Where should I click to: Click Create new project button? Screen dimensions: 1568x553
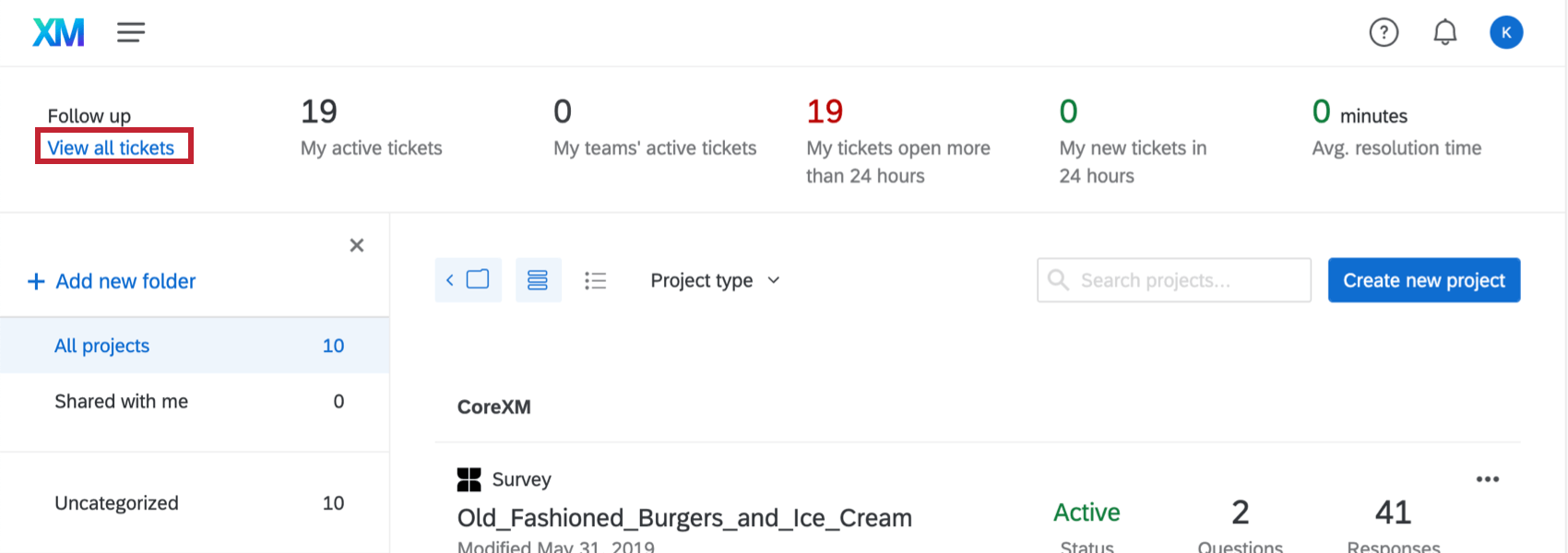point(1424,280)
